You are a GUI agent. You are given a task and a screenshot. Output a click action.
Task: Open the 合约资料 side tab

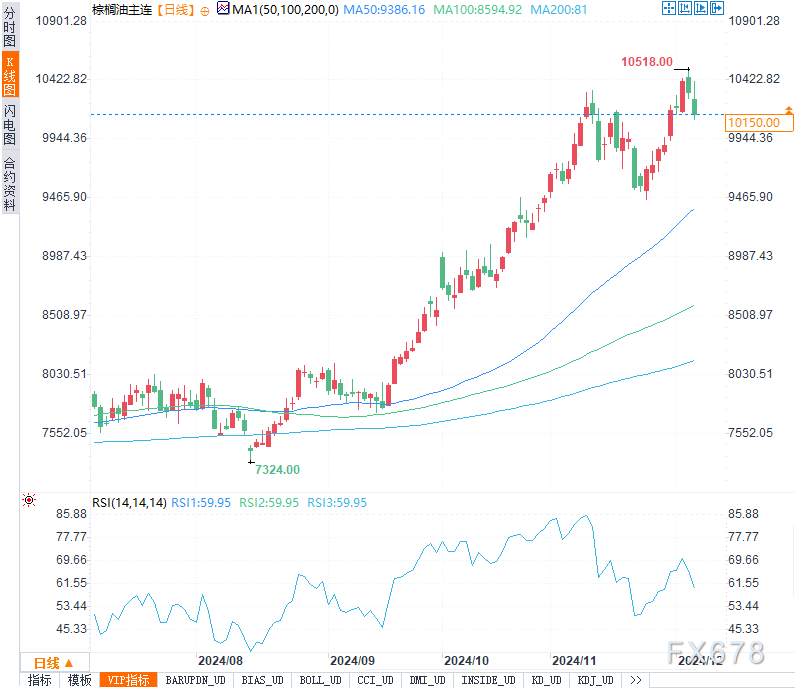pos(10,184)
